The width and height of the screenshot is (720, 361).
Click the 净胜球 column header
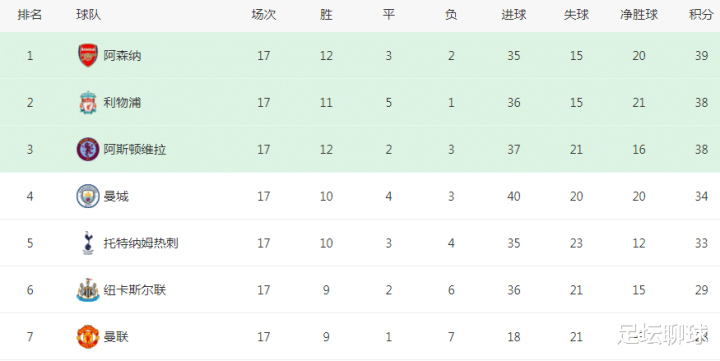(639, 15)
